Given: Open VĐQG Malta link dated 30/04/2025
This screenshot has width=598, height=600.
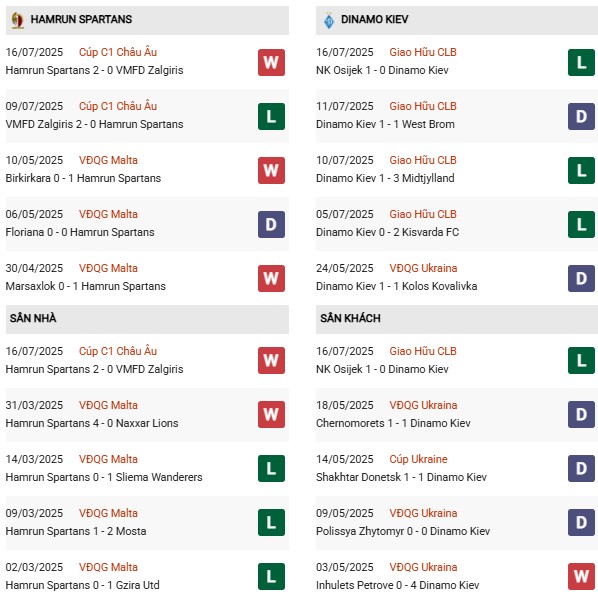Looking at the screenshot, I should [108, 268].
